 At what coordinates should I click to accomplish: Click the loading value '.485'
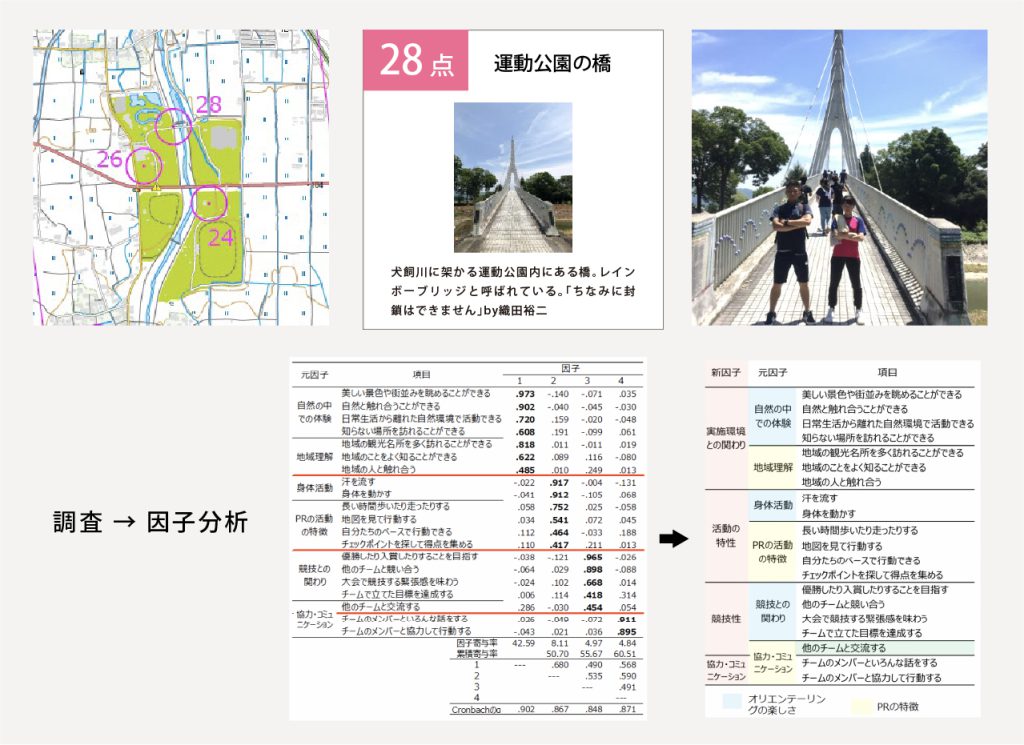[x=525, y=469]
